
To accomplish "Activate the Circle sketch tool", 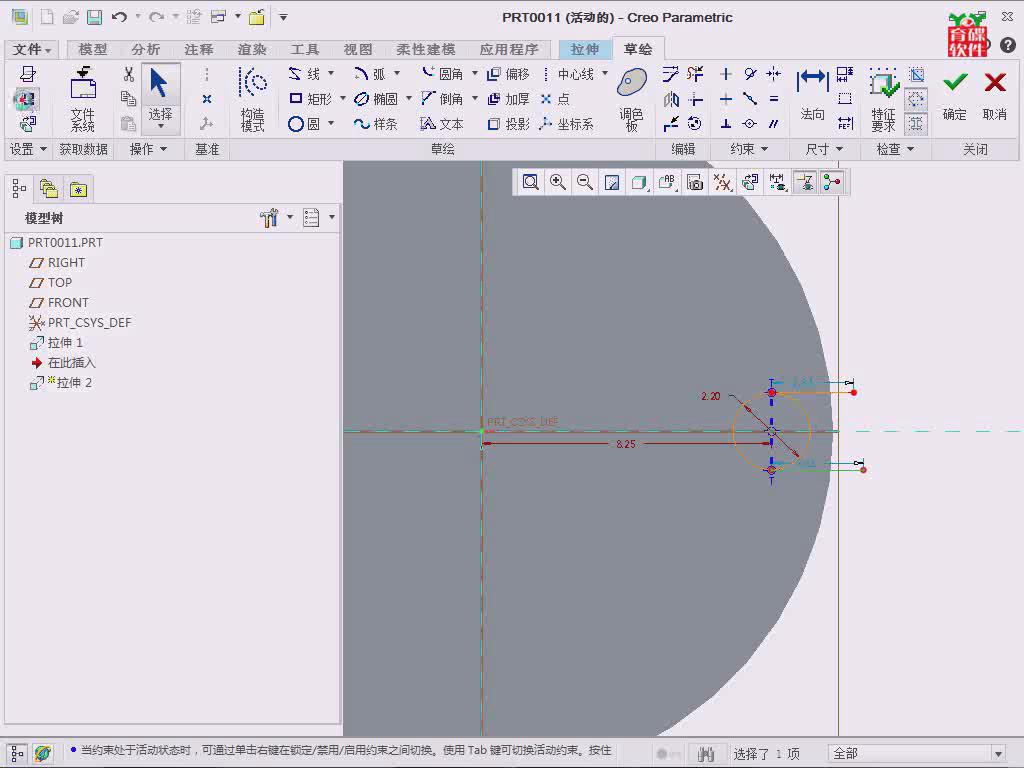I will tap(304, 123).
